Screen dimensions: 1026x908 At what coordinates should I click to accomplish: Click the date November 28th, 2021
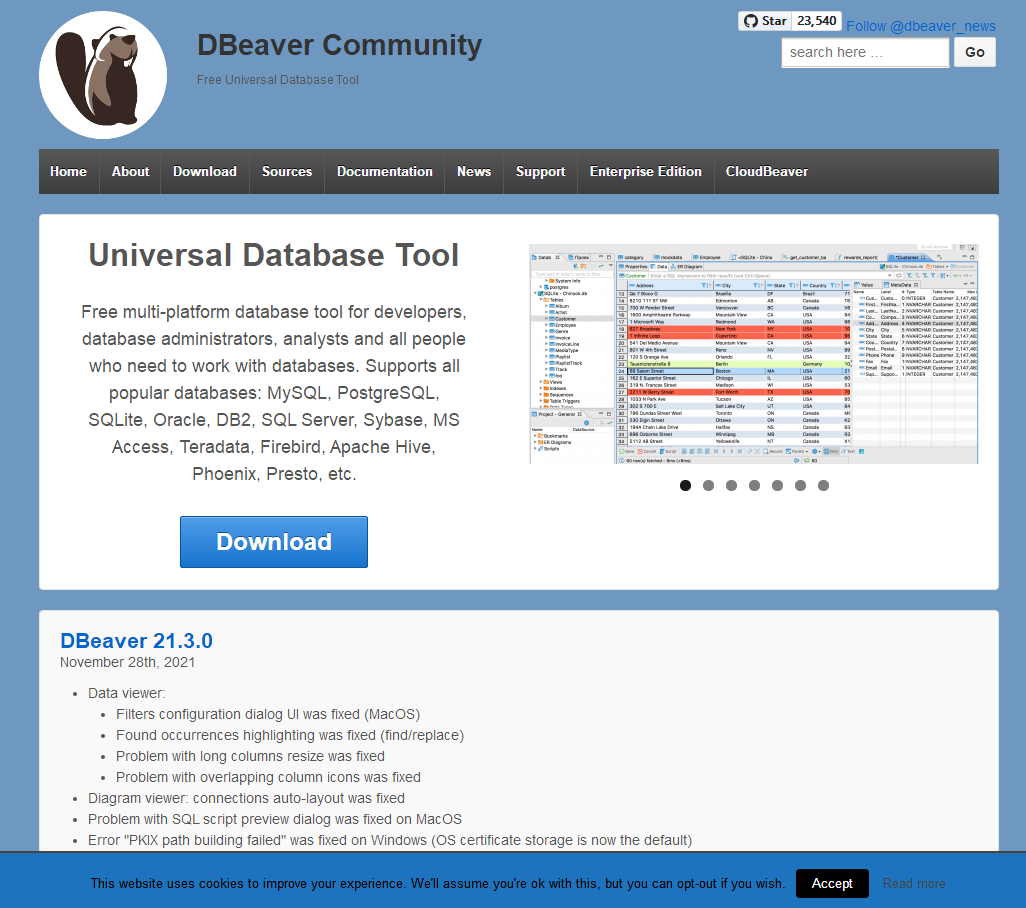pos(128,662)
